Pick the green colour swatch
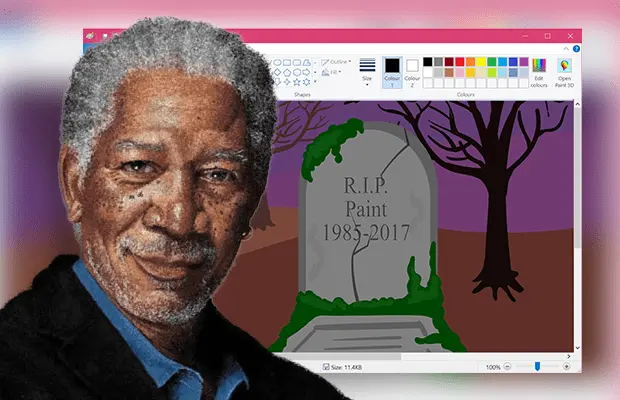Screen dimensions: 620x400 pos(492,62)
